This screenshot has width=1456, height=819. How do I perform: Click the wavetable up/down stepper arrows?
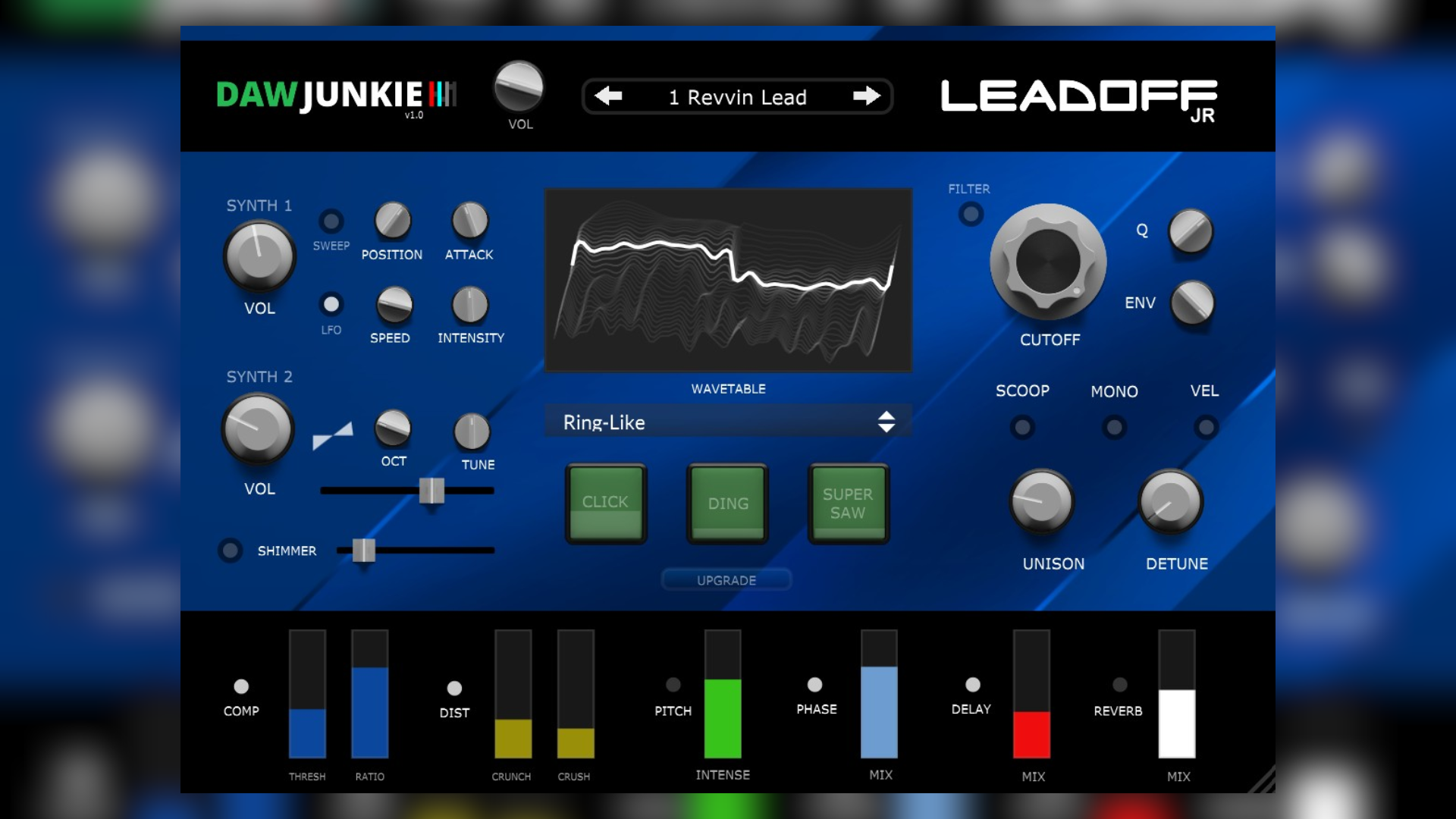coord(886,422)
